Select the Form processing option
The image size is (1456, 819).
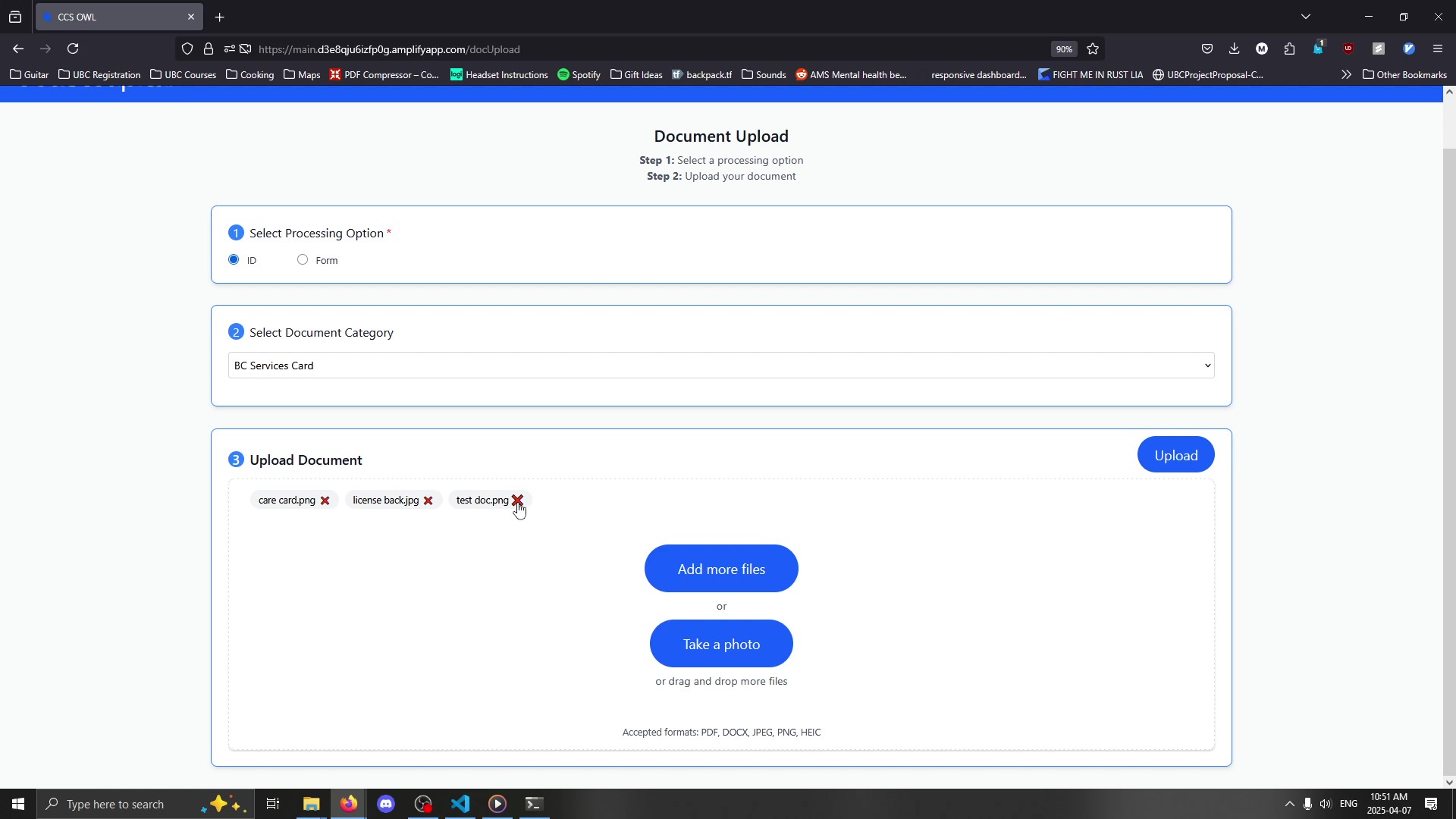303,260
